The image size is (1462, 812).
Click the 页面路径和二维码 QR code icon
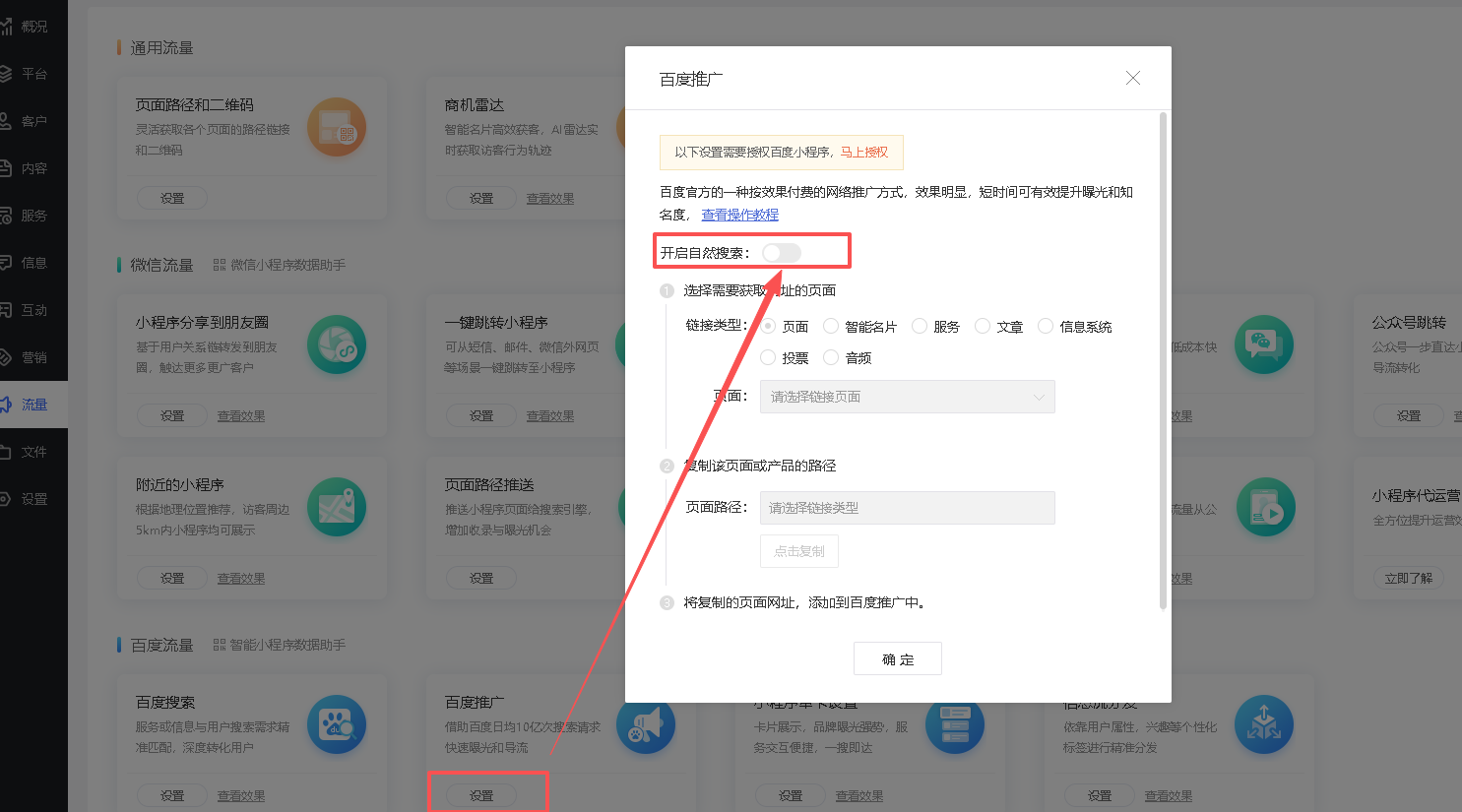tap(337, 127)
